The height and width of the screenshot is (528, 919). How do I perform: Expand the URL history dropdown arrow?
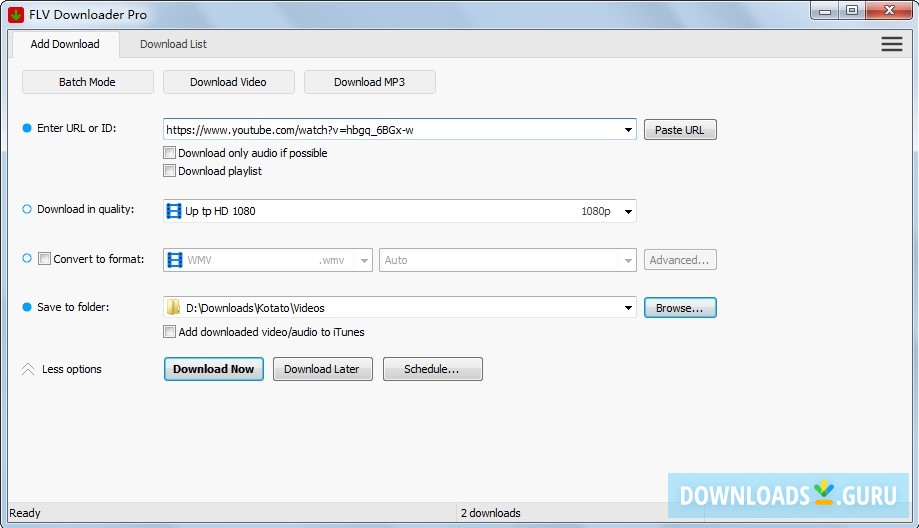coord(628,130)
